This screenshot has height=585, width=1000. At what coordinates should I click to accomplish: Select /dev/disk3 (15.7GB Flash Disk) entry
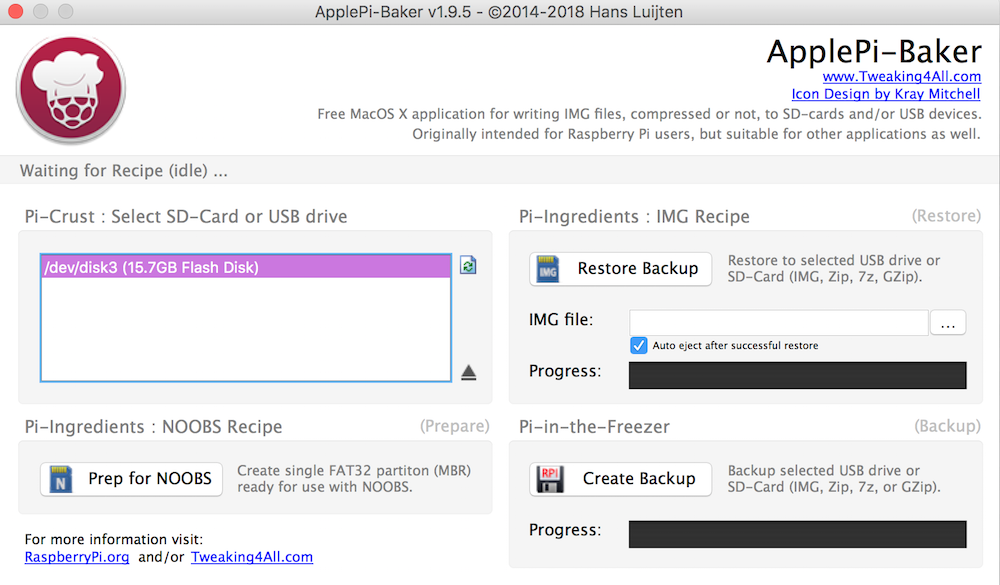point(246,267)
